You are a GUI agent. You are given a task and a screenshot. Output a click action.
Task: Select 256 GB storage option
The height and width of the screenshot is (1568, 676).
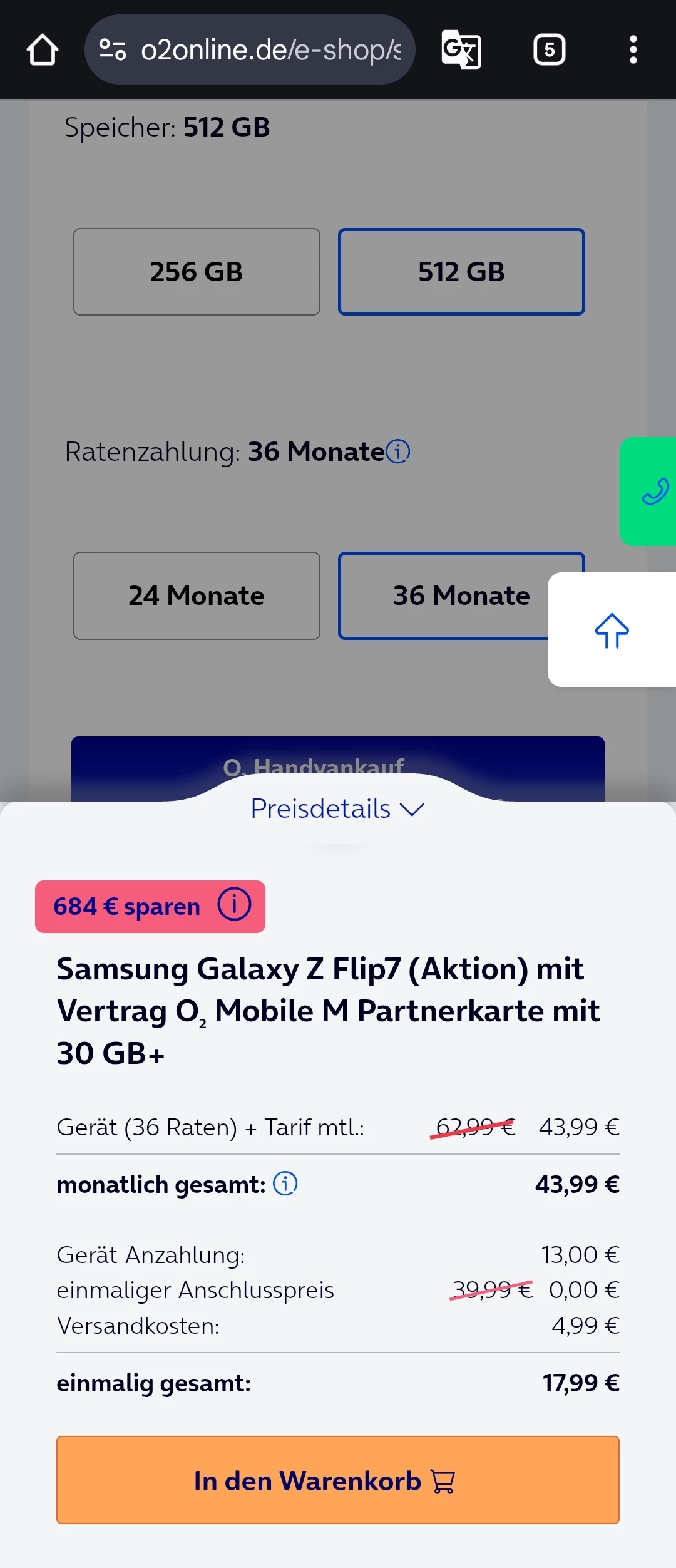coord(197,272)
